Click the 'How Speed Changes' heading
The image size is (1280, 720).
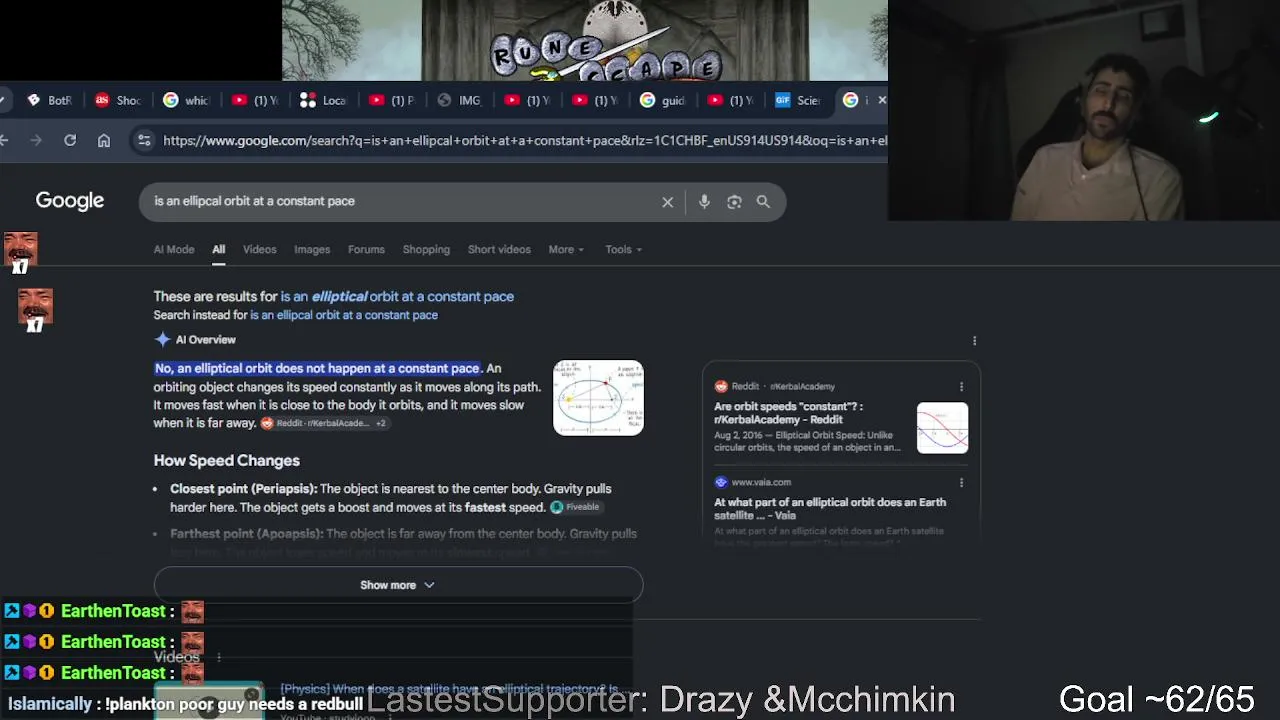[x=227, y=461]
